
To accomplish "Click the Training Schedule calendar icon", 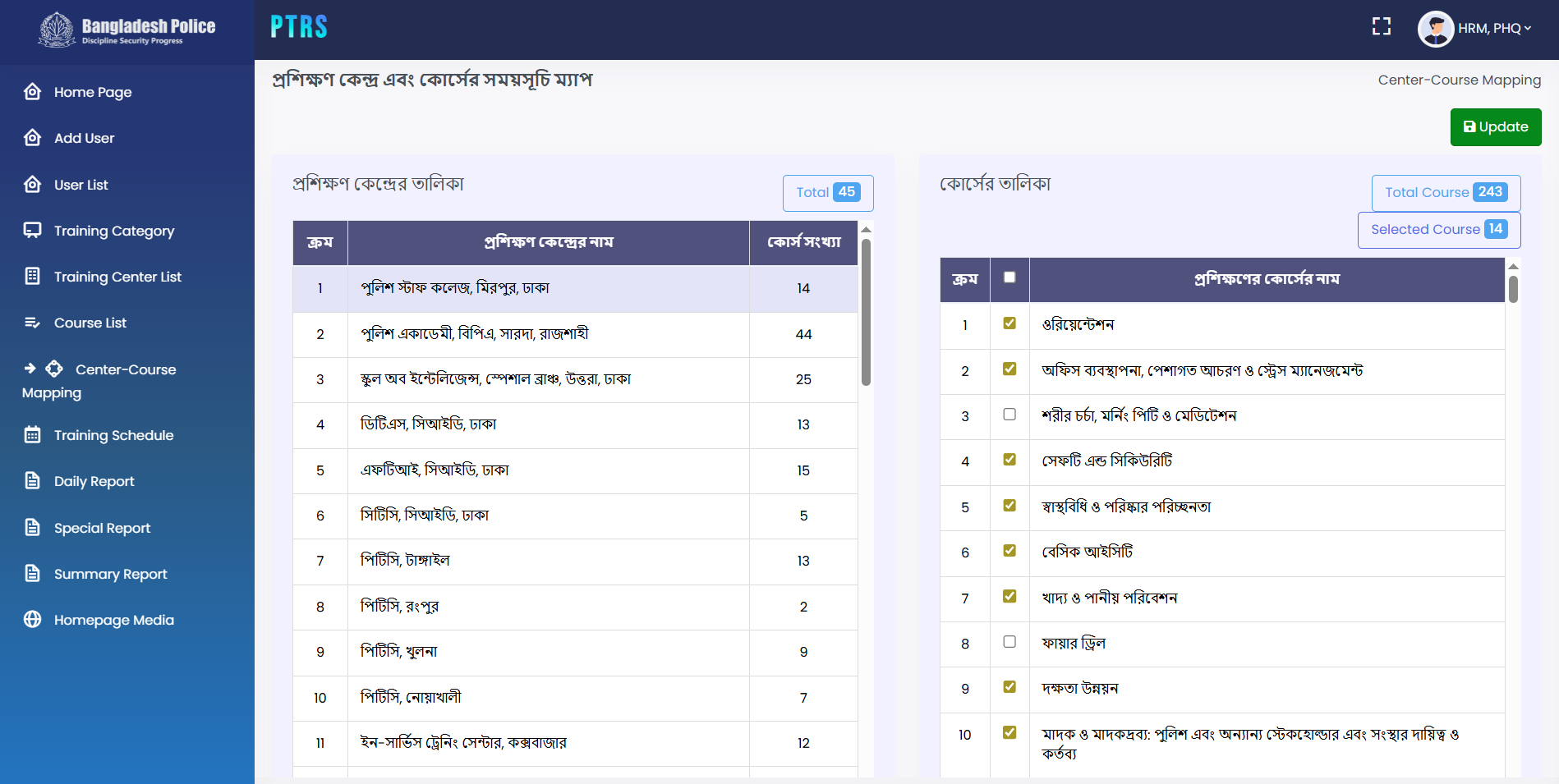I will tap(33, 435).
